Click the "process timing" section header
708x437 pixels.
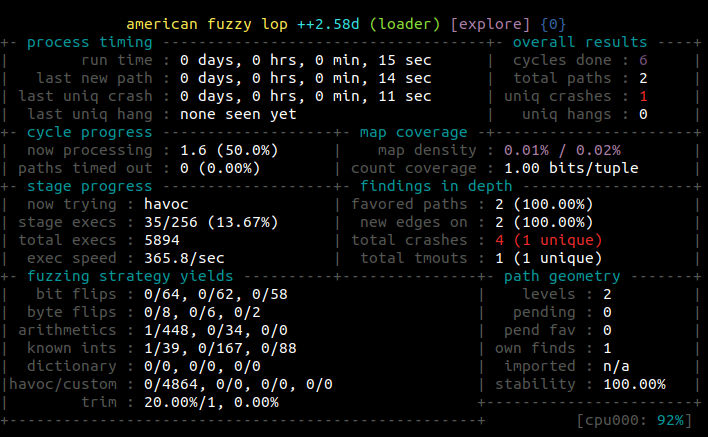(89, 42)
